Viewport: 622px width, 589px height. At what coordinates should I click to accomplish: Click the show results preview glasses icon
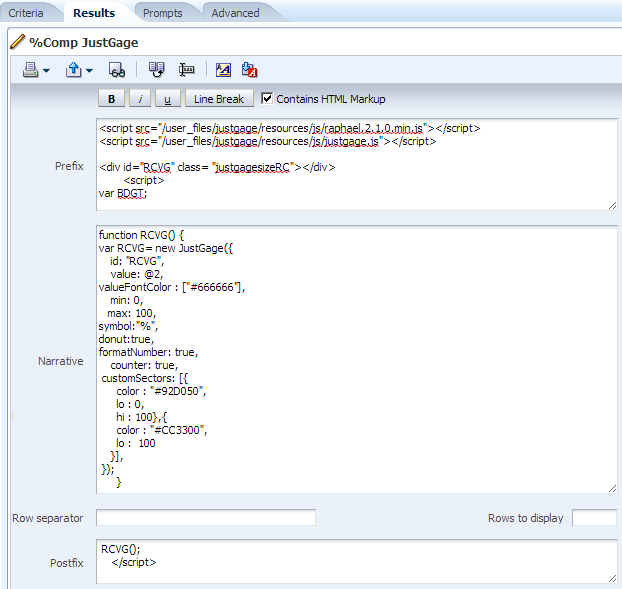(x=117, y=70)
